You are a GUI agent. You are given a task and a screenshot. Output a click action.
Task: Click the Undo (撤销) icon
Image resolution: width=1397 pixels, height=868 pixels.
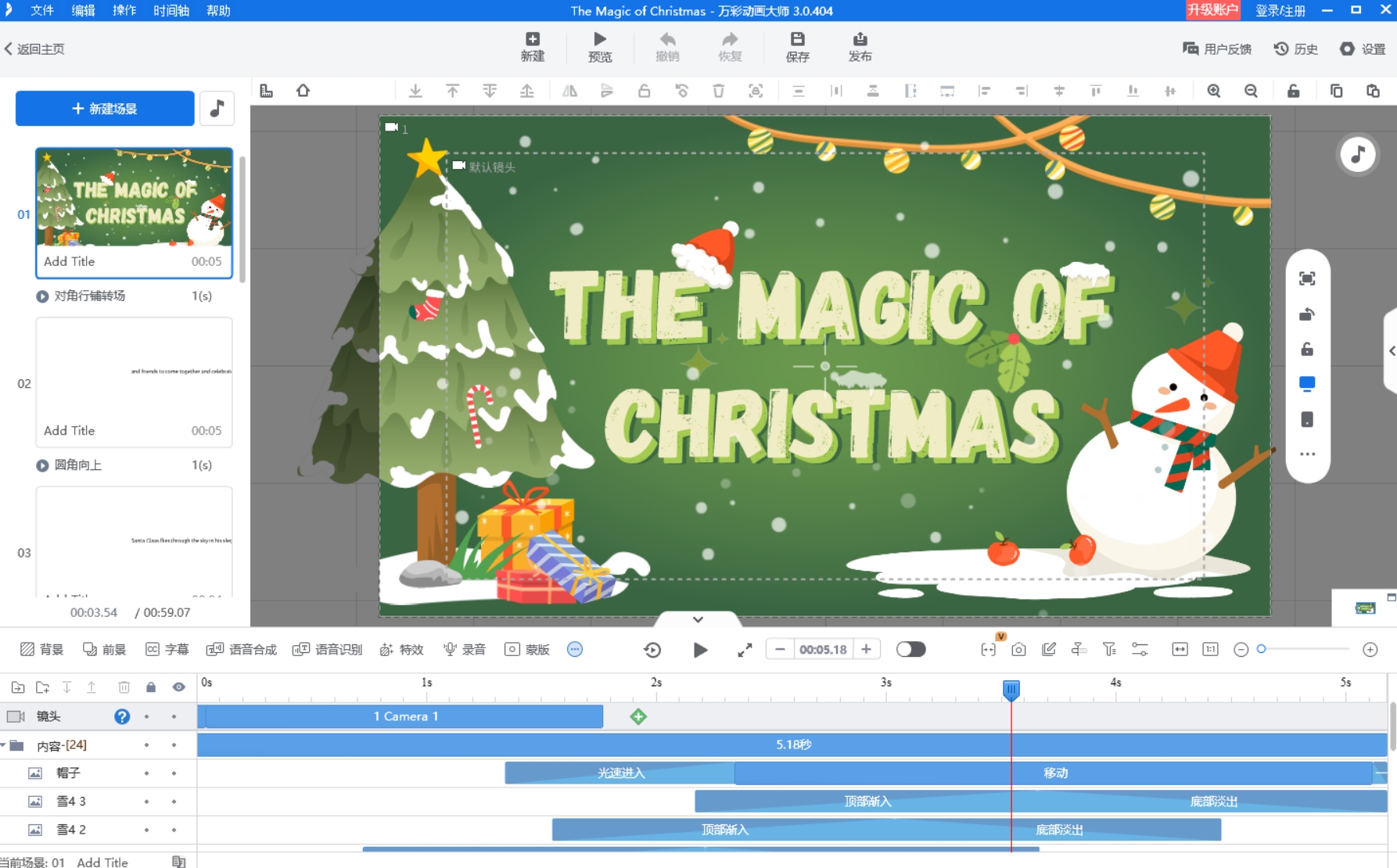(667, 47)
